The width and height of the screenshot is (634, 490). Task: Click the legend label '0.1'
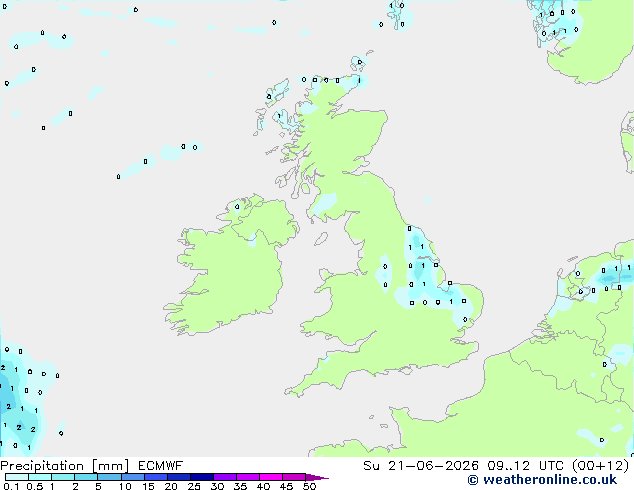coord(12,486)
